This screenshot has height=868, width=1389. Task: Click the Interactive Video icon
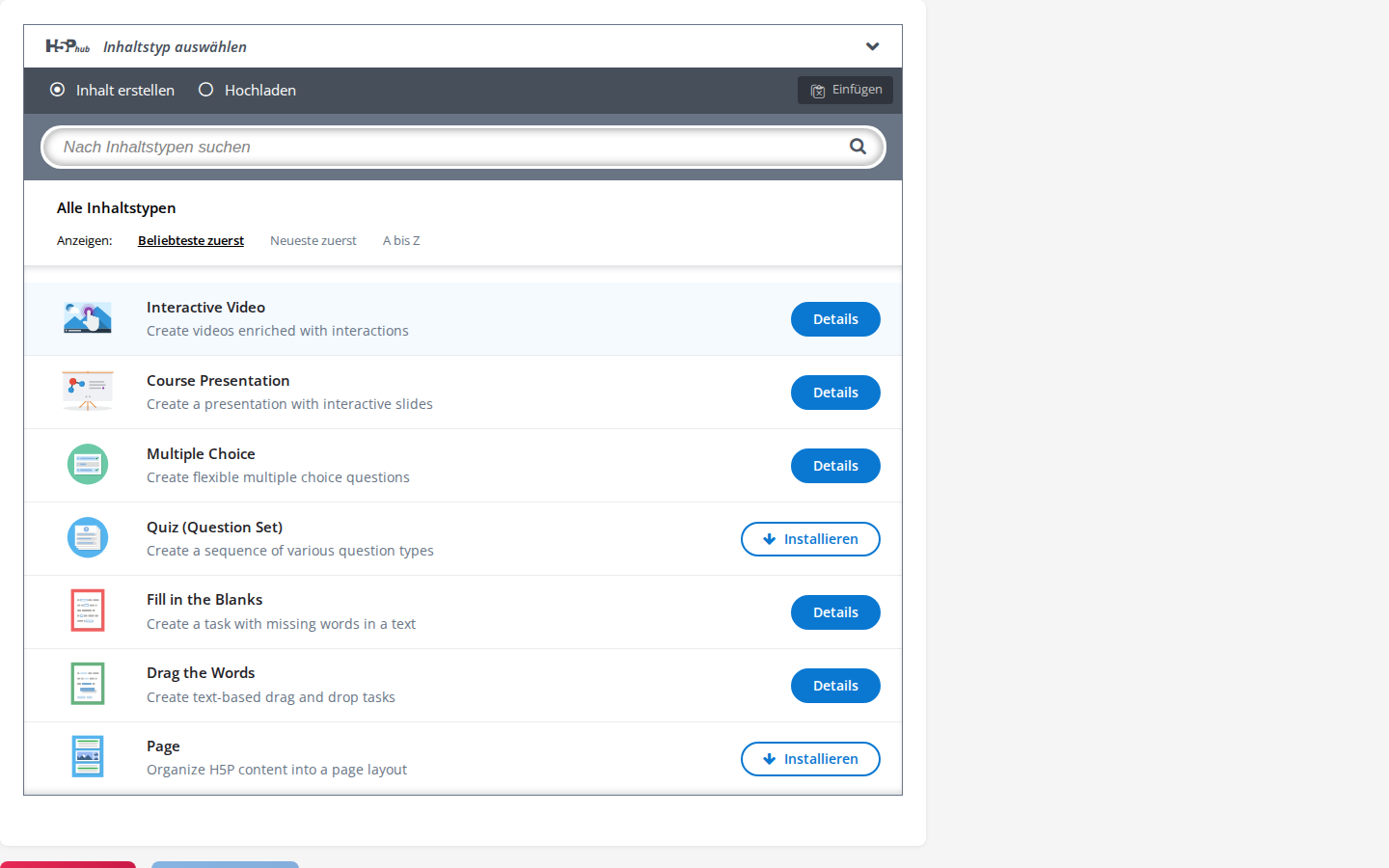[x=88, y=318]
